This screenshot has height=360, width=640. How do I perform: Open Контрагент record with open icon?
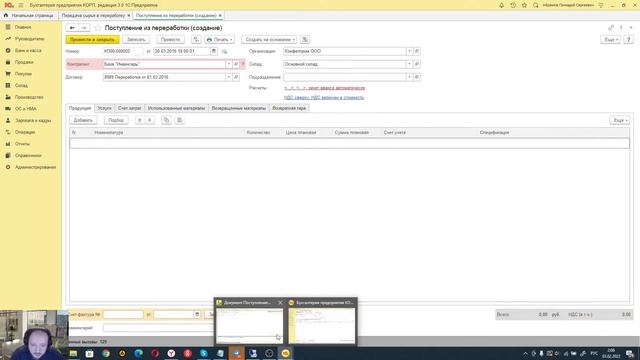click(x=236, y=64)
